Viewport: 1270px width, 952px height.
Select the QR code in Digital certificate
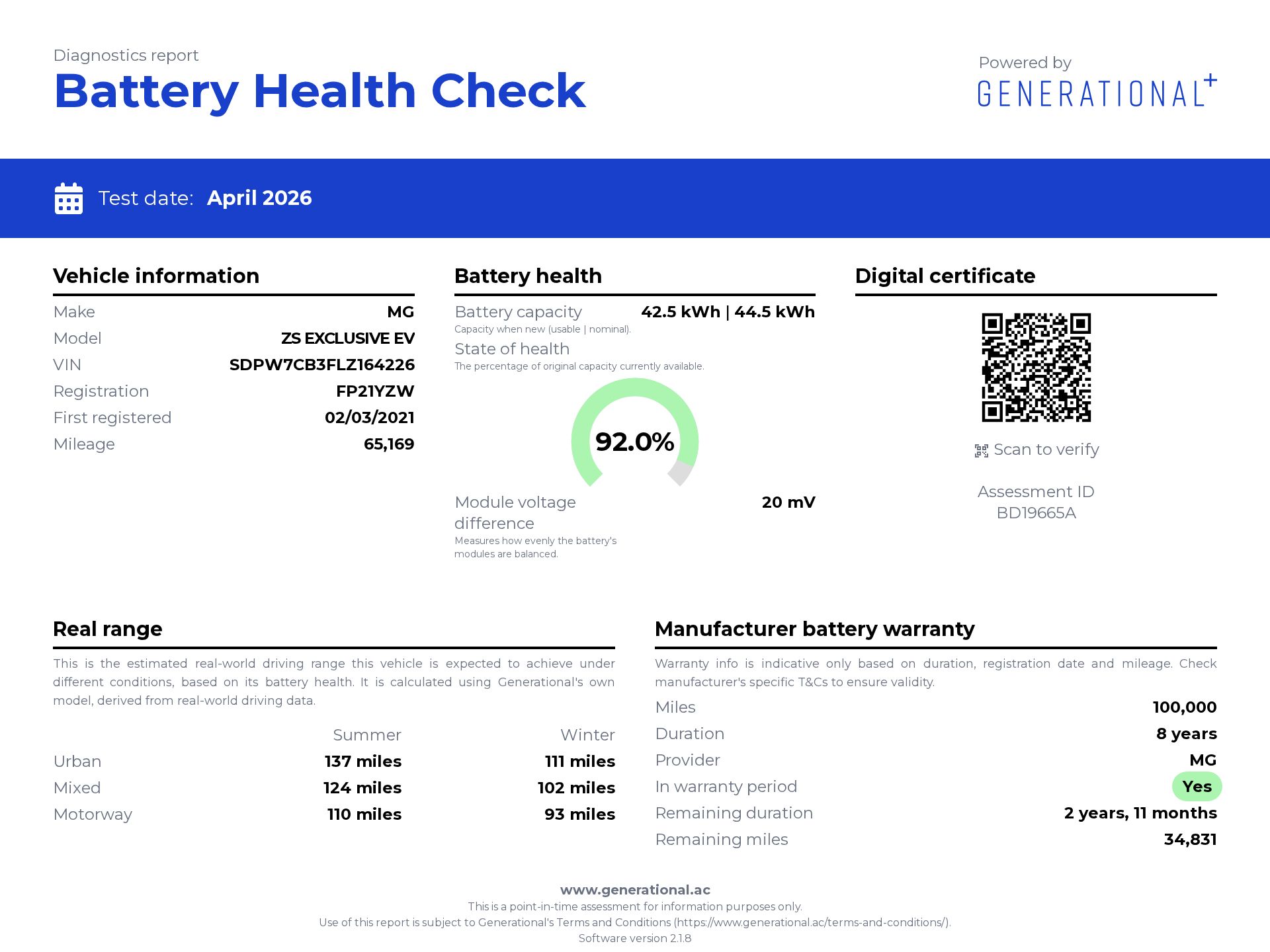(1036, 367)
